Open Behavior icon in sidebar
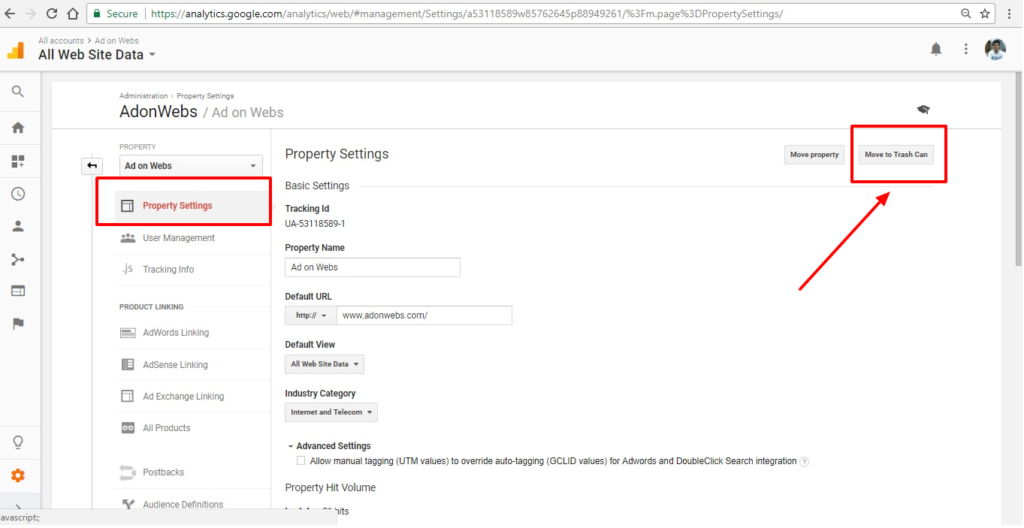Image resolution: width=1024 pixels, height=528 pixels. (x=18, y=291)
